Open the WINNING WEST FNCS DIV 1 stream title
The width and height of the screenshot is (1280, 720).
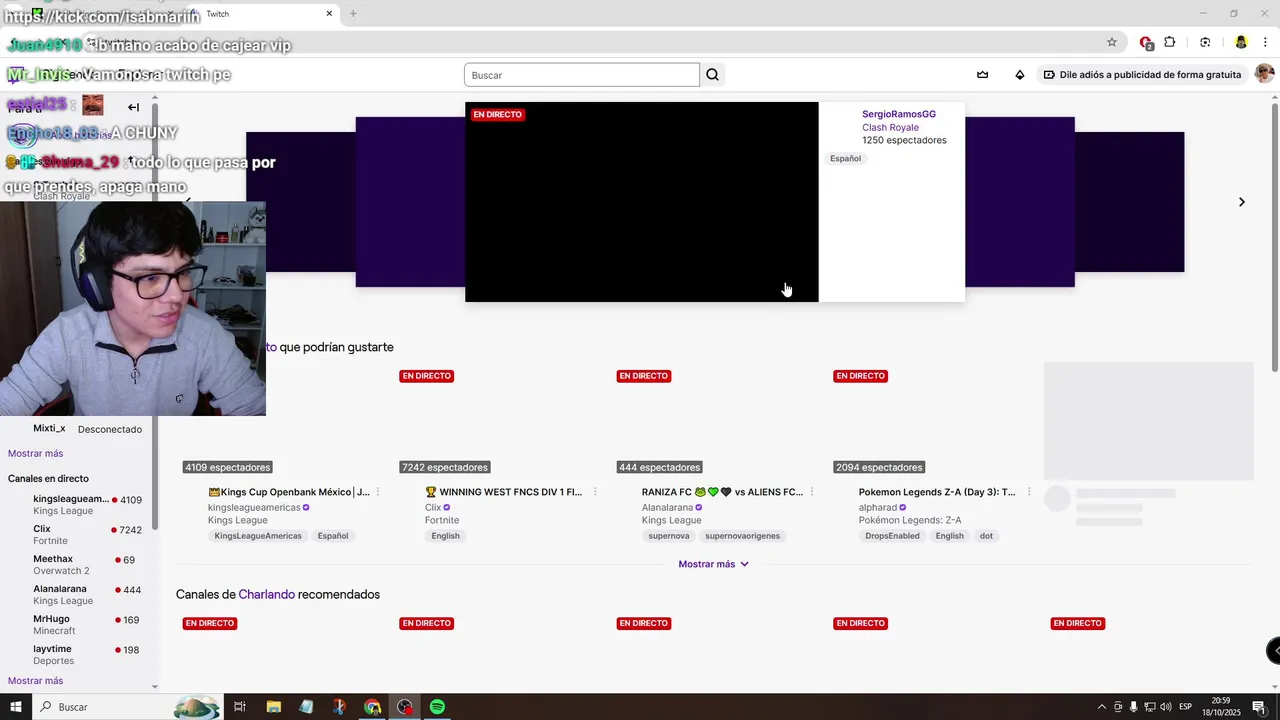[x=503, y=492]
